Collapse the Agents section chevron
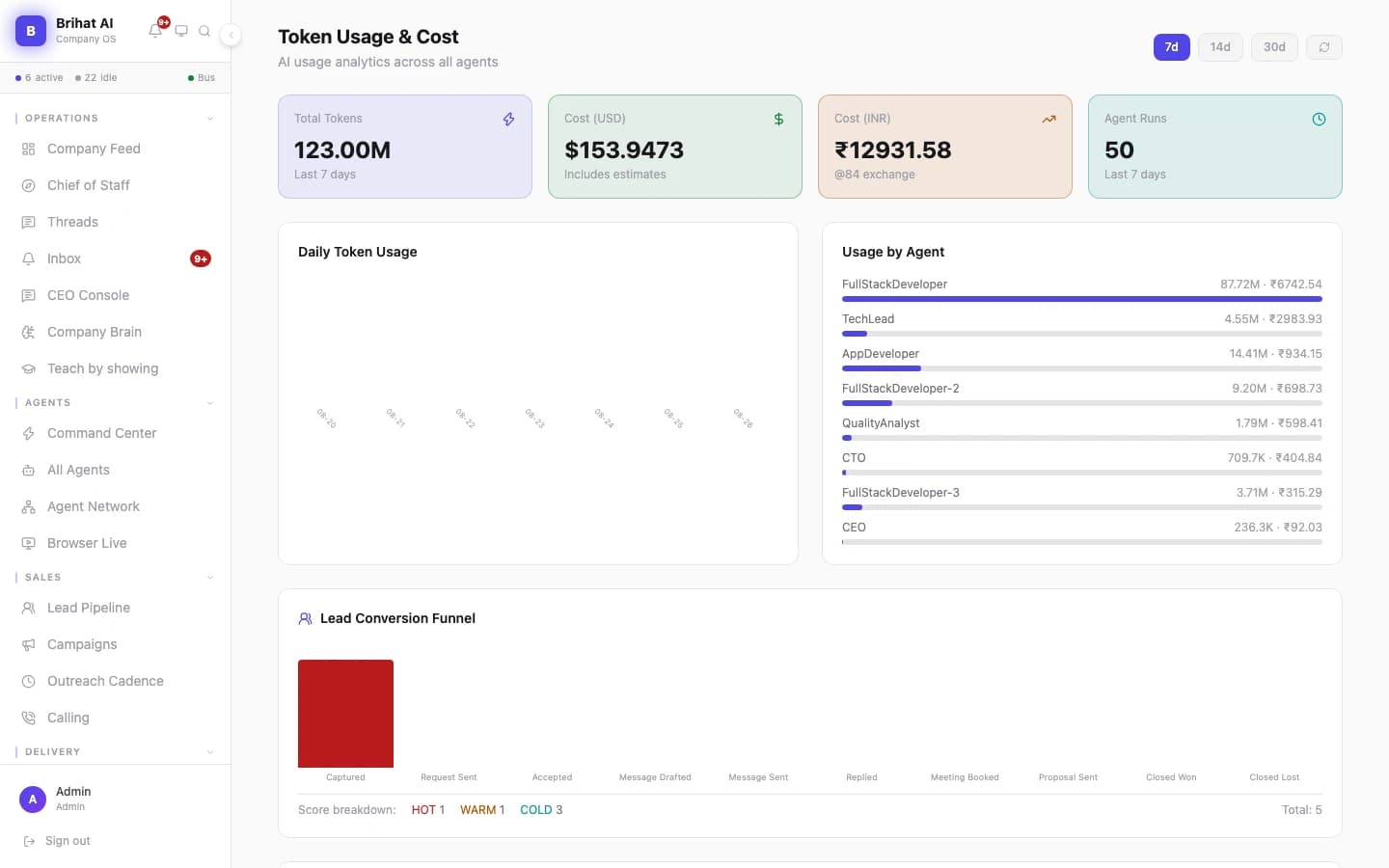1389x868 pixels. [209, 403]
